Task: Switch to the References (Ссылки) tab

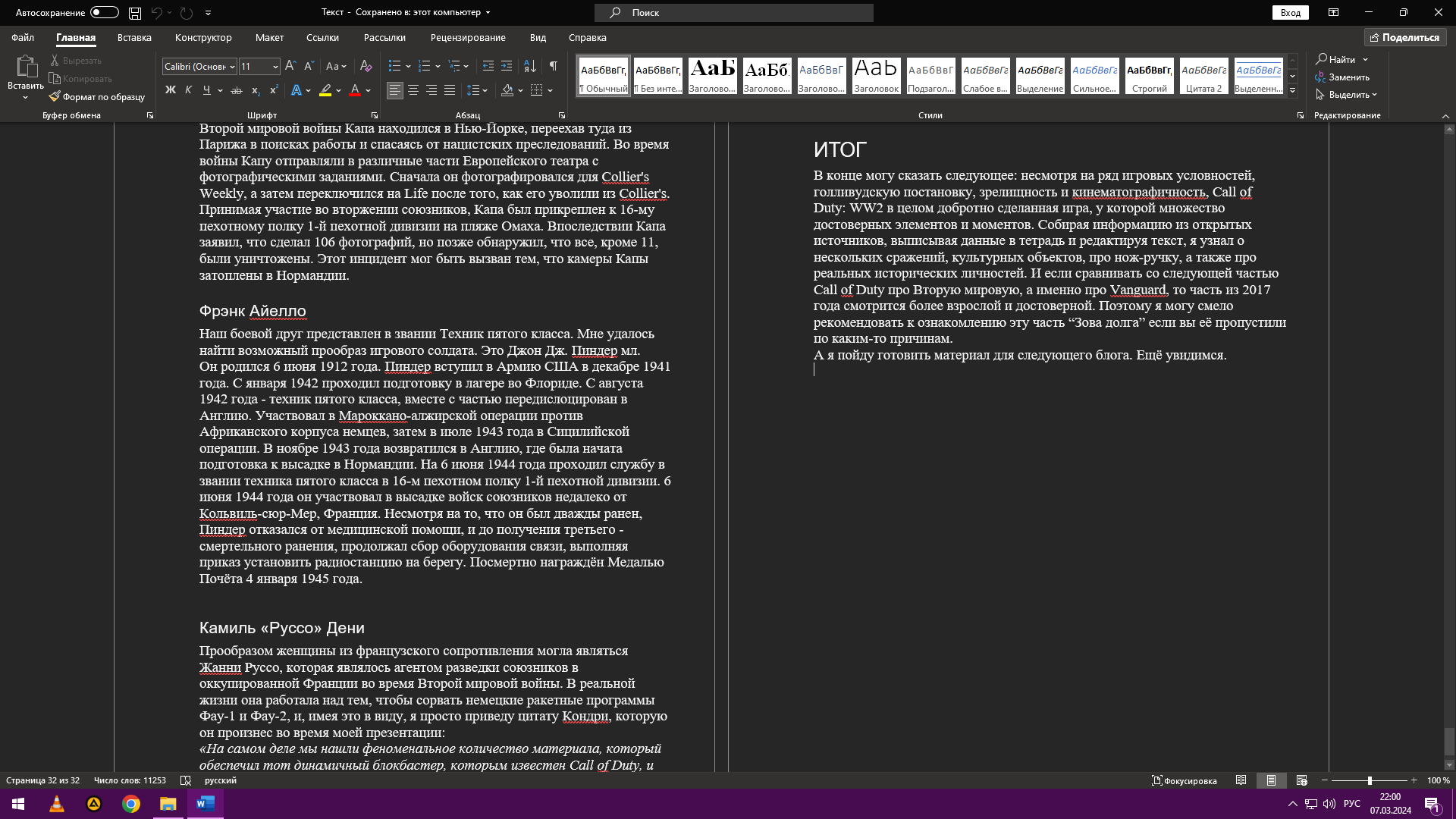Action: 322,37
